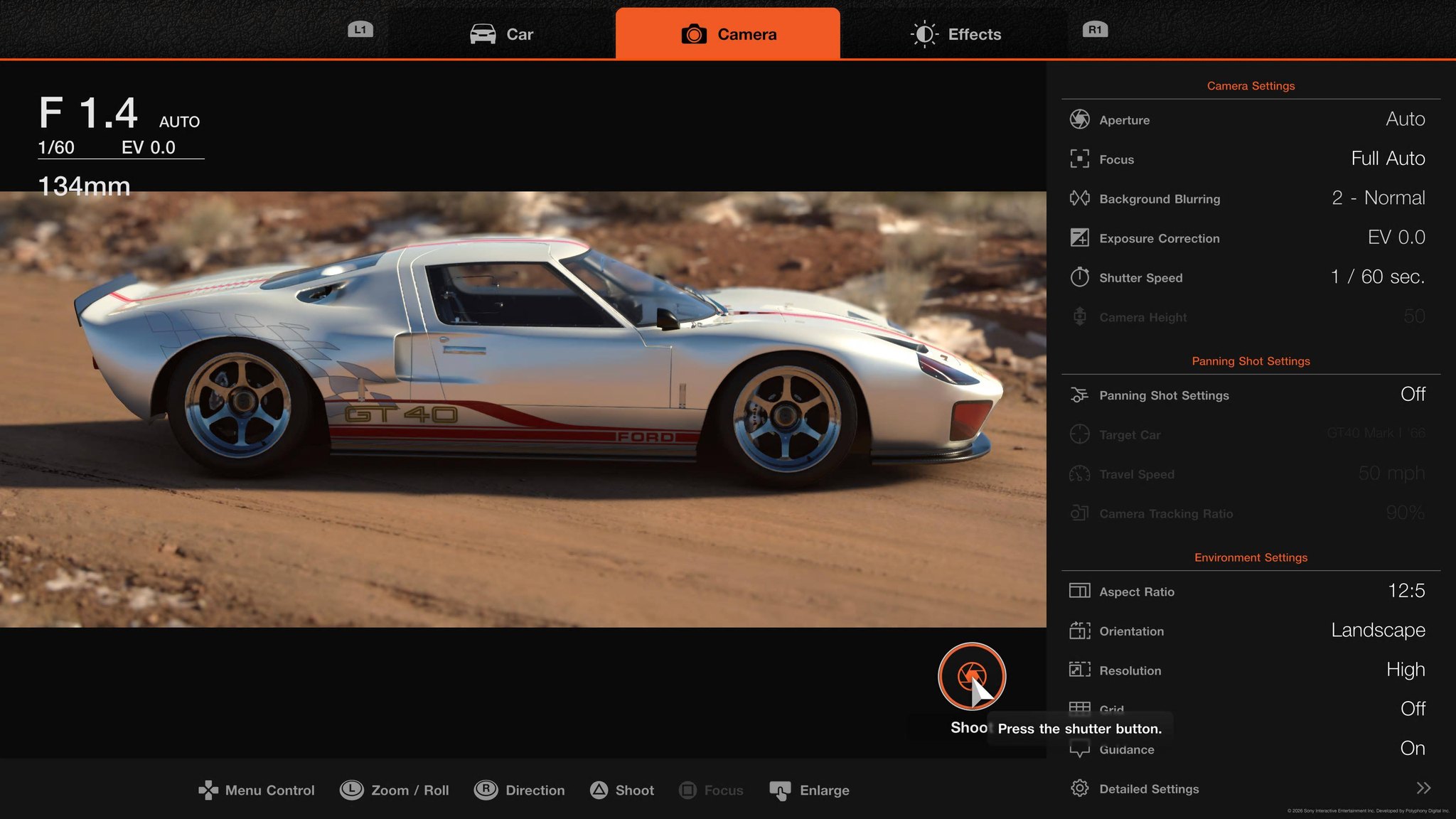This screenshot has height=819, width=1456.
Task: Open the Detailed Settings label
Action: click(x=1149, y=789)
